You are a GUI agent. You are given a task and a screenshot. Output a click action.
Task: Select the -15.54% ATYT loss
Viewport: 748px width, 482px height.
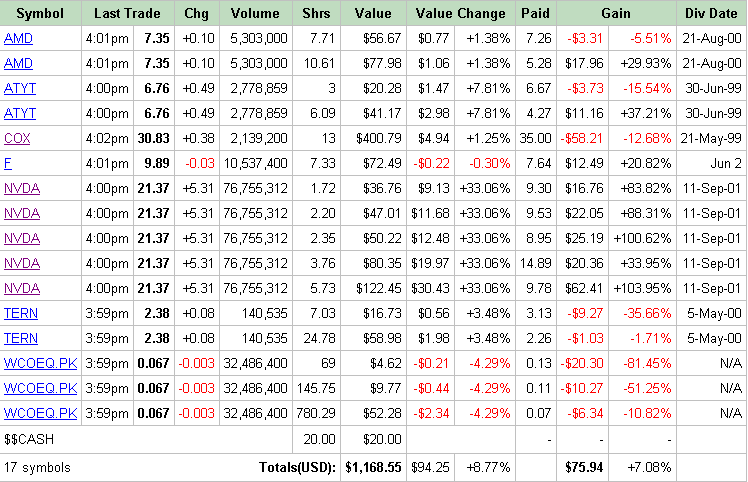[647, 88]
